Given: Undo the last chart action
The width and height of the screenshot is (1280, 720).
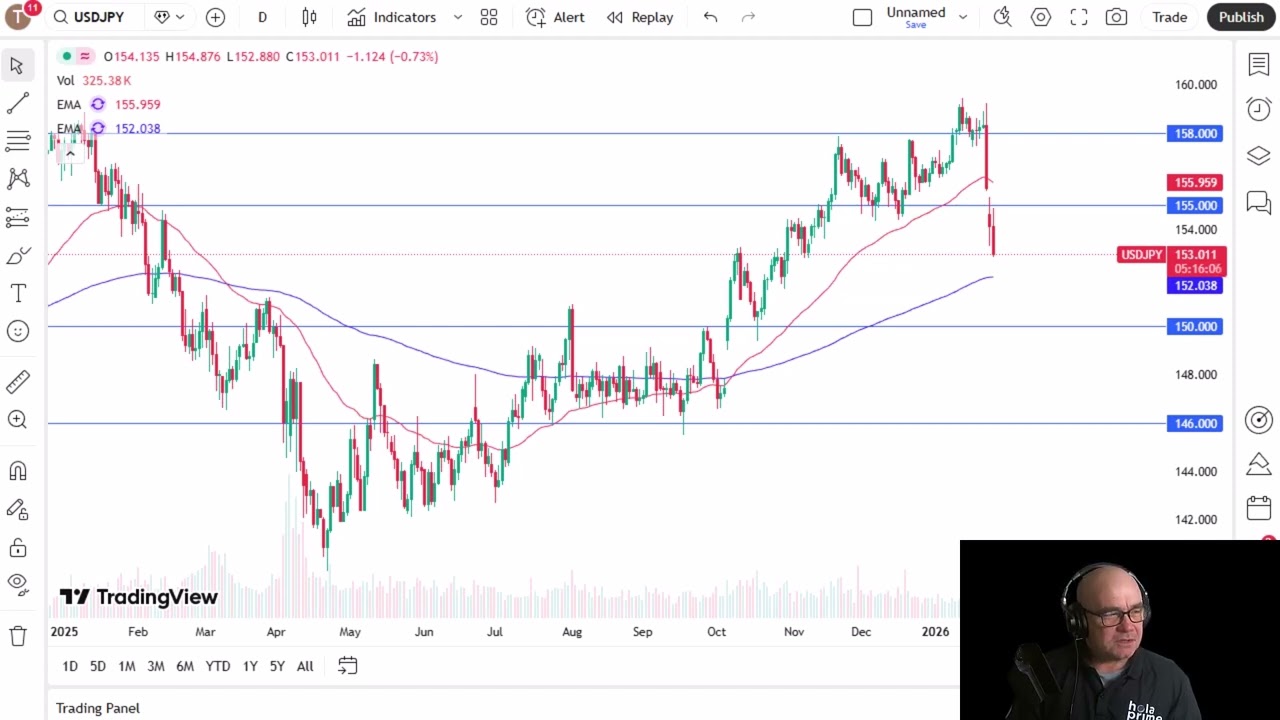Looking at the screenshot, I should tap(710, 17).
